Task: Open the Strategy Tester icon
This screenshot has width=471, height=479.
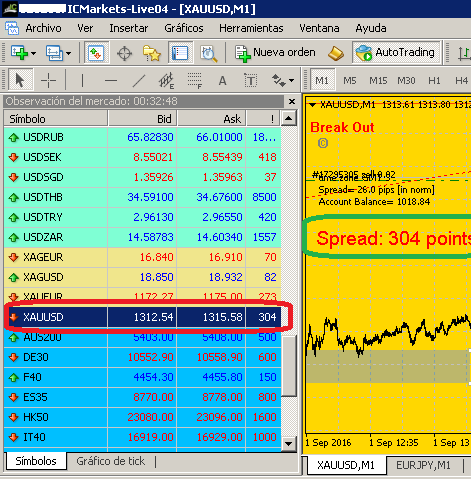Action: point(209,53)
